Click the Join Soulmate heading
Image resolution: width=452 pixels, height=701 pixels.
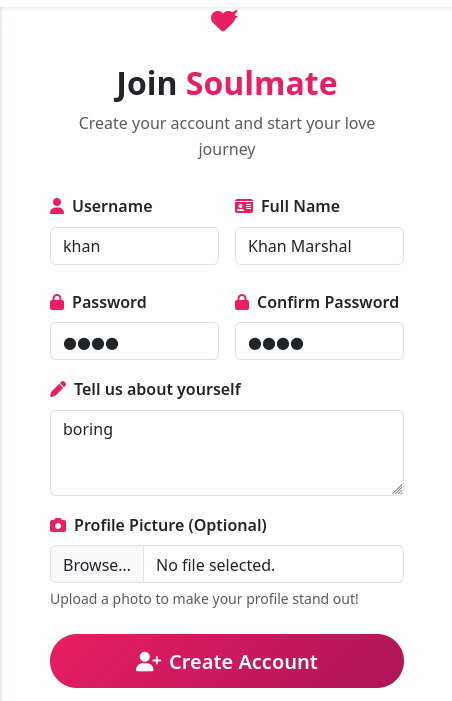(226, 84)
